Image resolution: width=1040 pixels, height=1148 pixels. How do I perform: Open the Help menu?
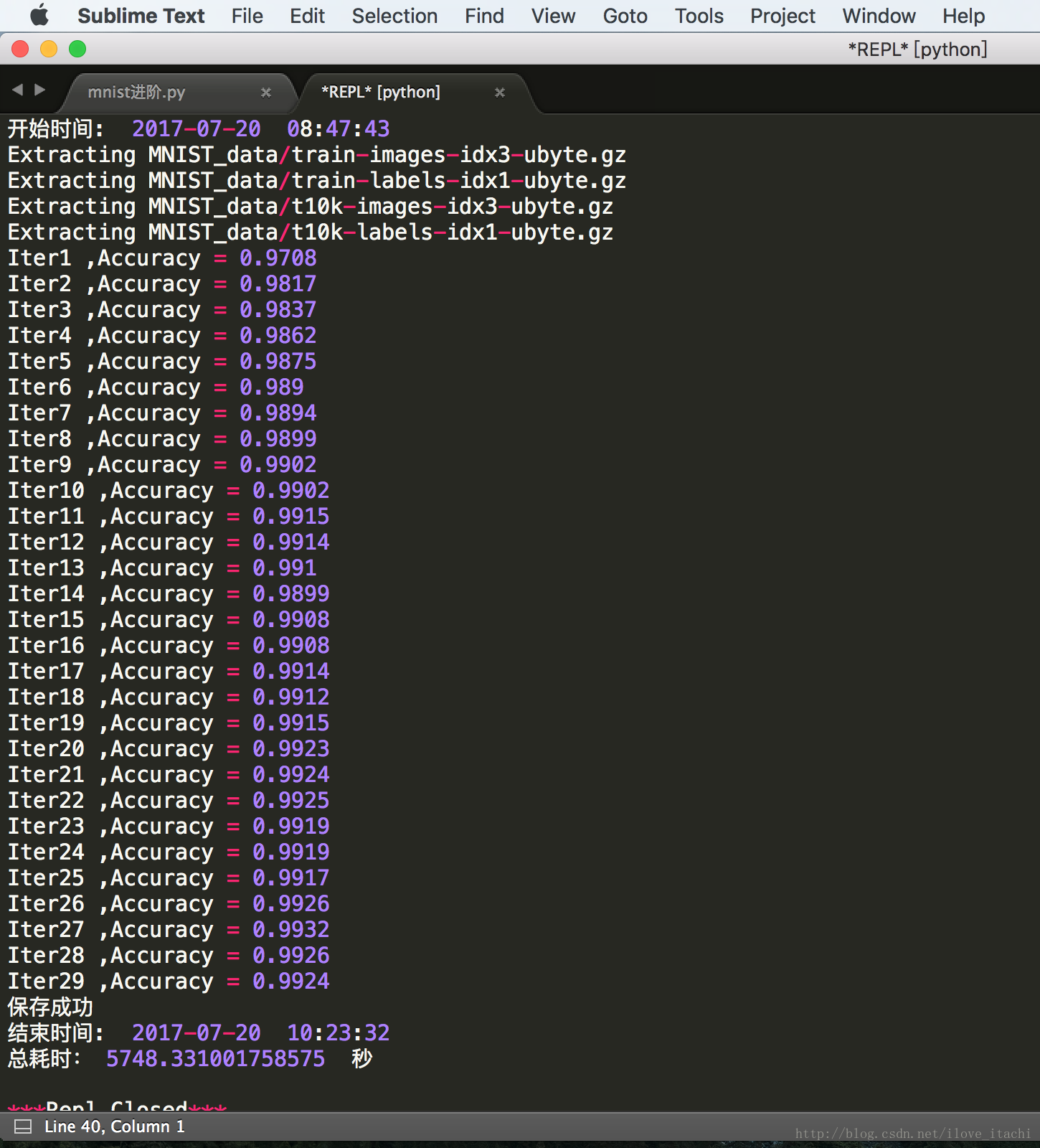point(963,16)
